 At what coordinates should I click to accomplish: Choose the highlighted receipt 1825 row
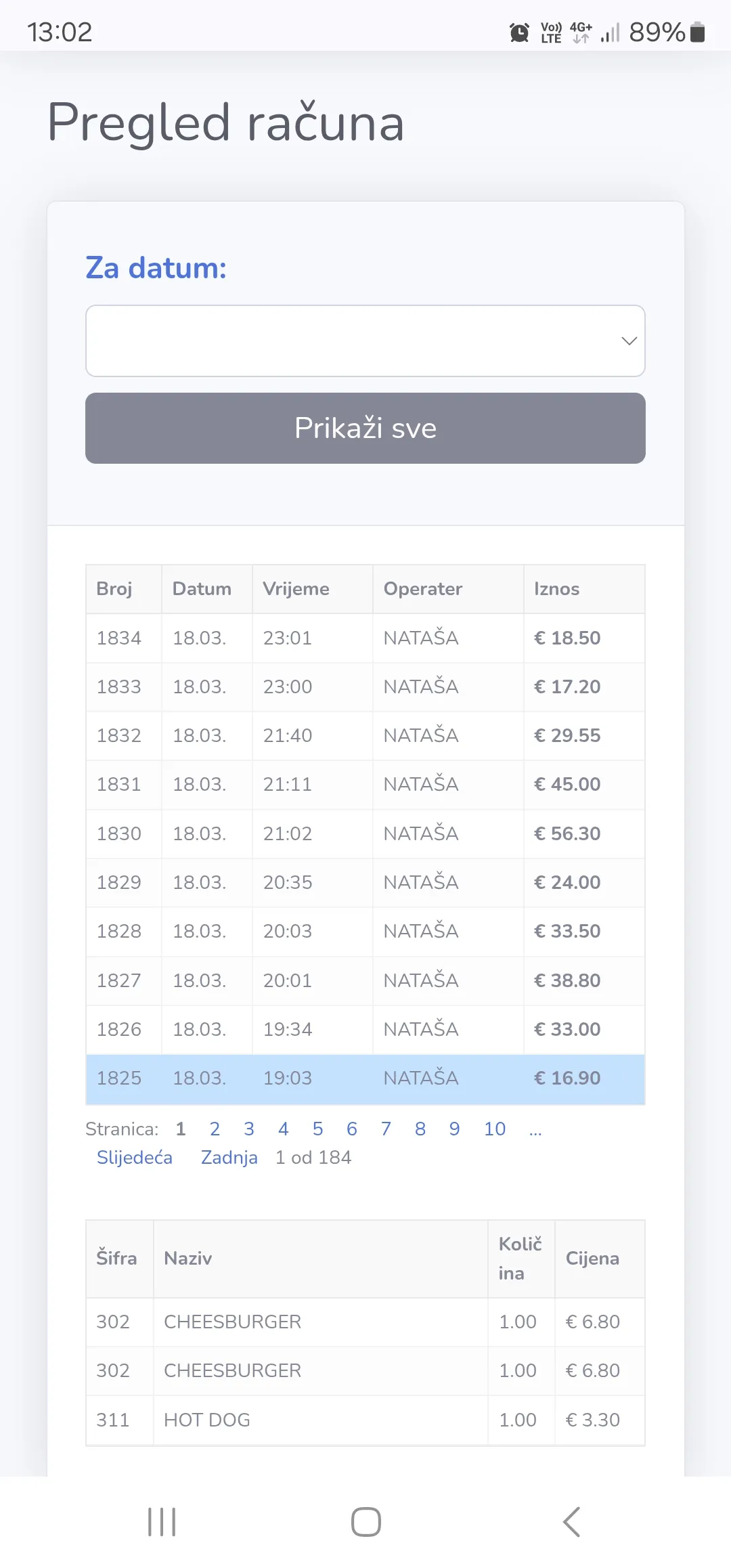pos(365,1079)
